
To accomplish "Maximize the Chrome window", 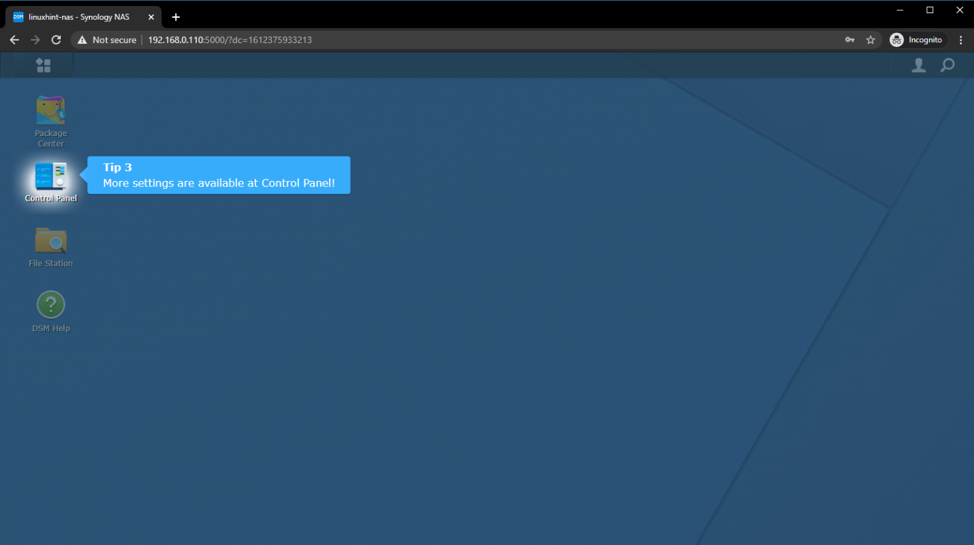I will point(930,10).
